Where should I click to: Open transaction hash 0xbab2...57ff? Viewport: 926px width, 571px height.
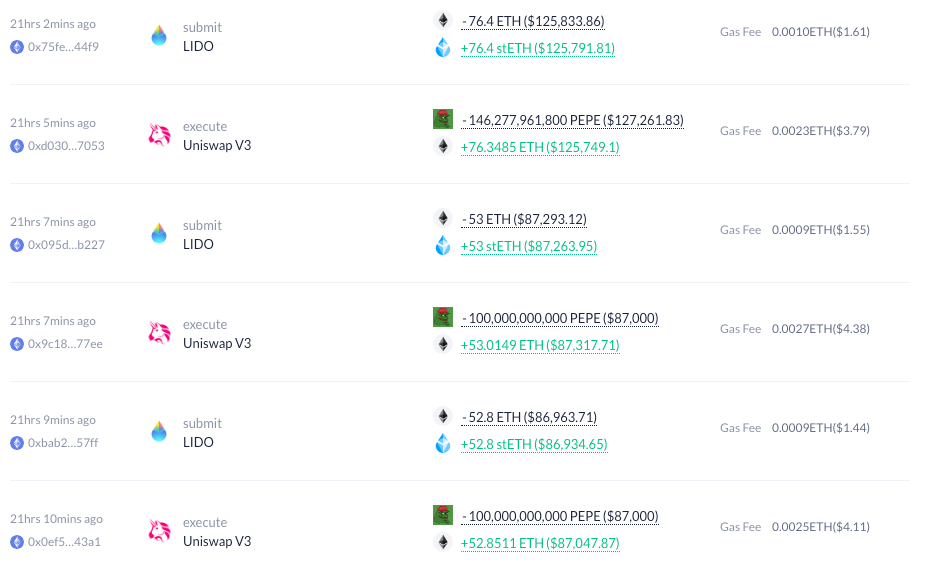(x=63, y=442)
